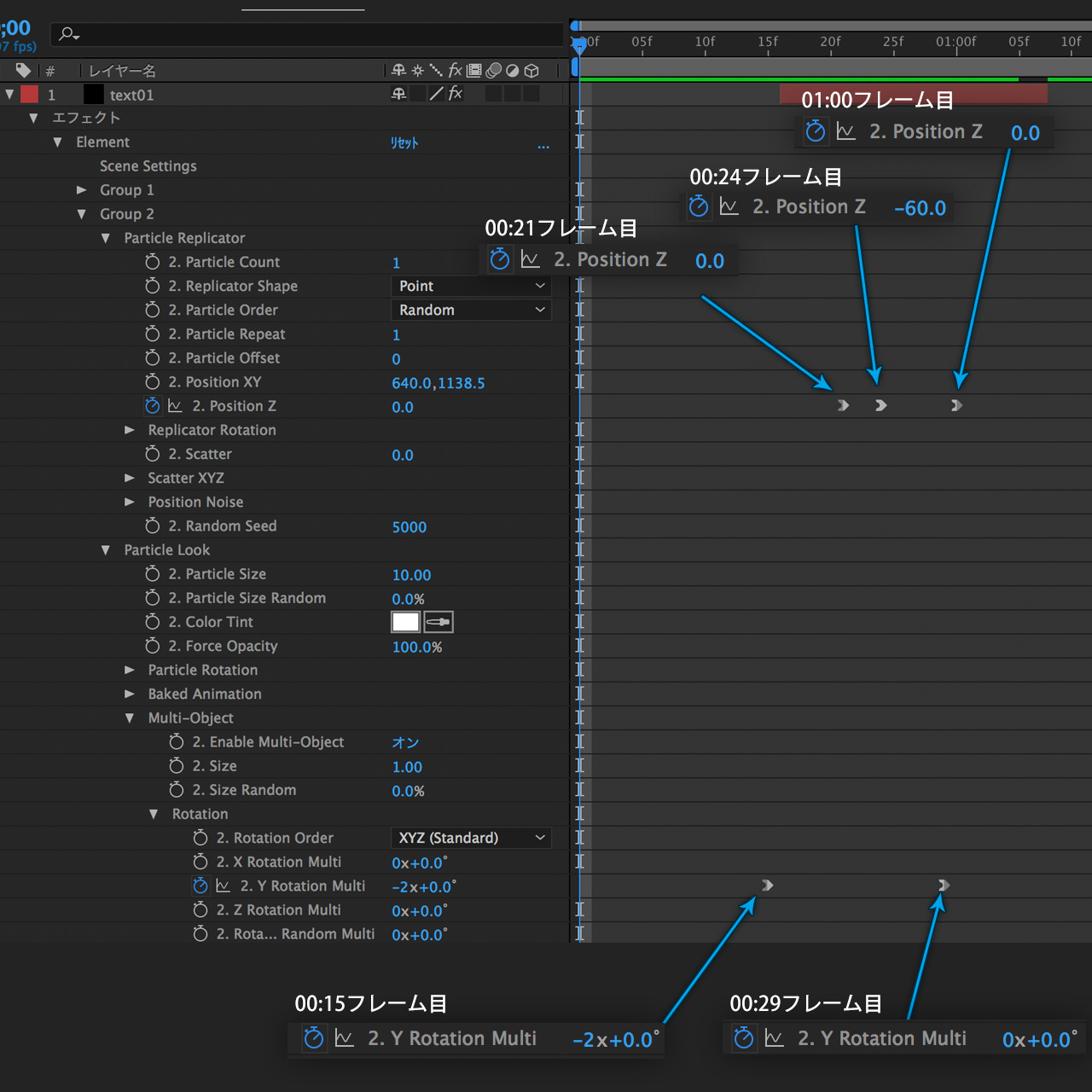Click the リセット reset link for Element
Screen dimensions: 1092x1092
point(404,142)
